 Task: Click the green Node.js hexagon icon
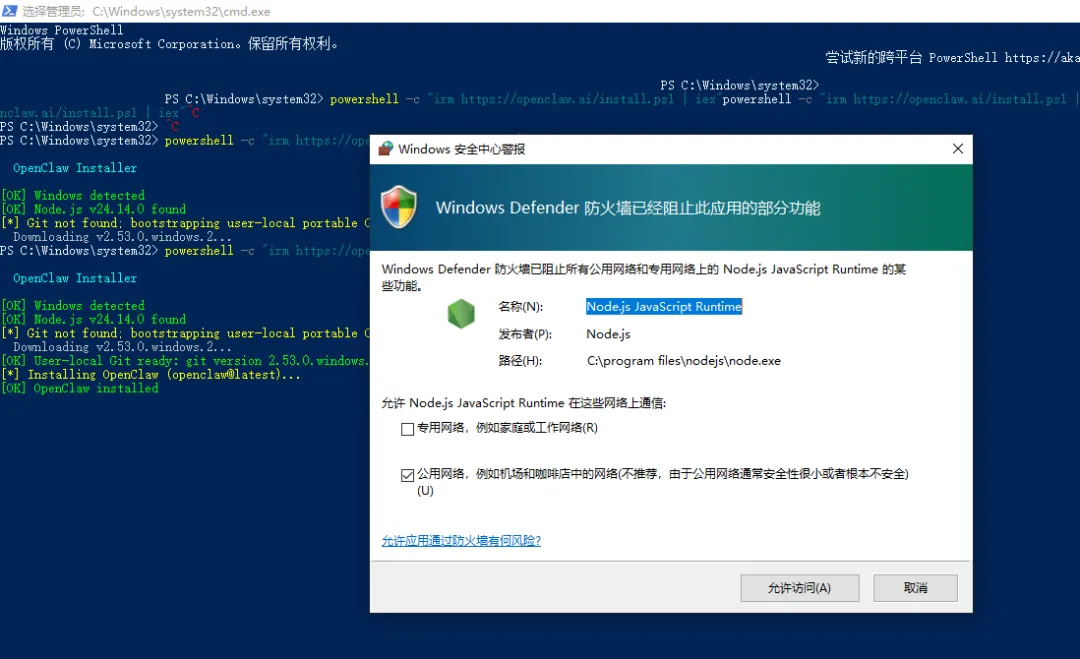(x=461, y=314)
